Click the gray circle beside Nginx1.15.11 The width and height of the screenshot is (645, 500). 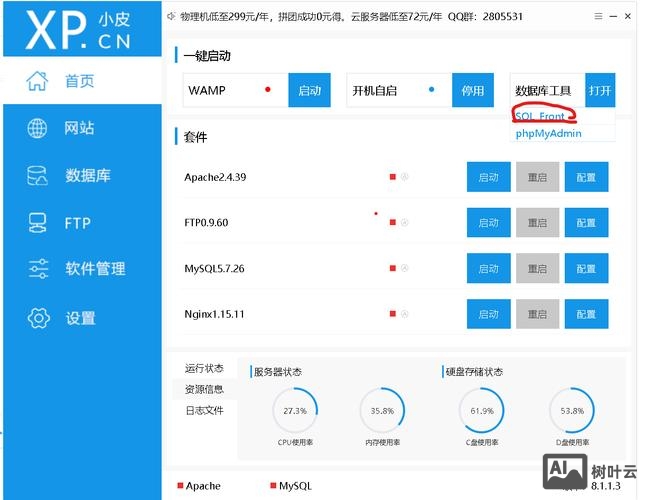pyautogui.click(x=404, y=314)
